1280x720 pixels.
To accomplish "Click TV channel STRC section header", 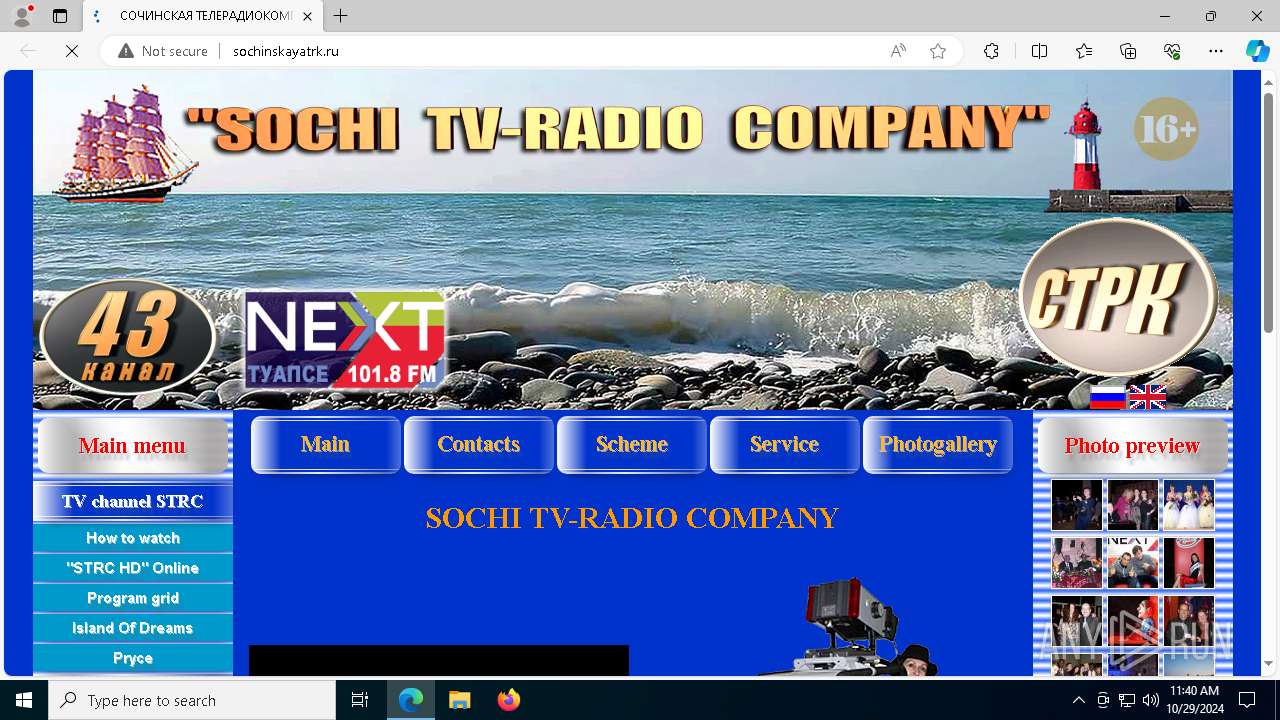I will (133, 501).
